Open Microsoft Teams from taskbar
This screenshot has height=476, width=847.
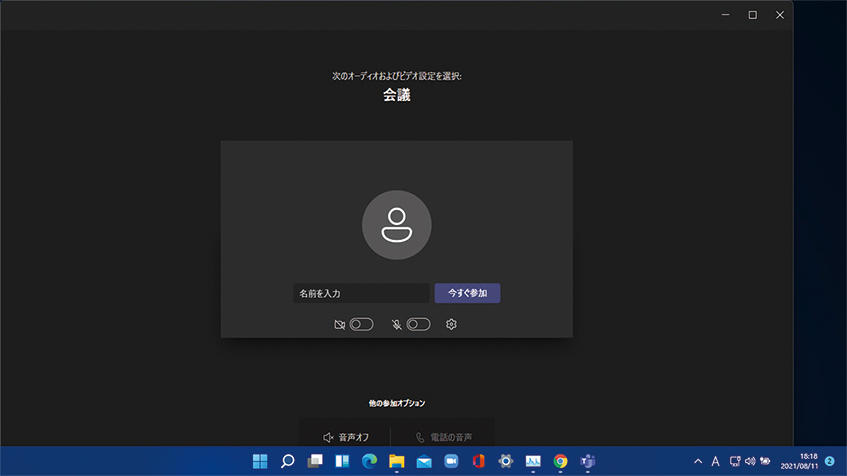point(588,461)
